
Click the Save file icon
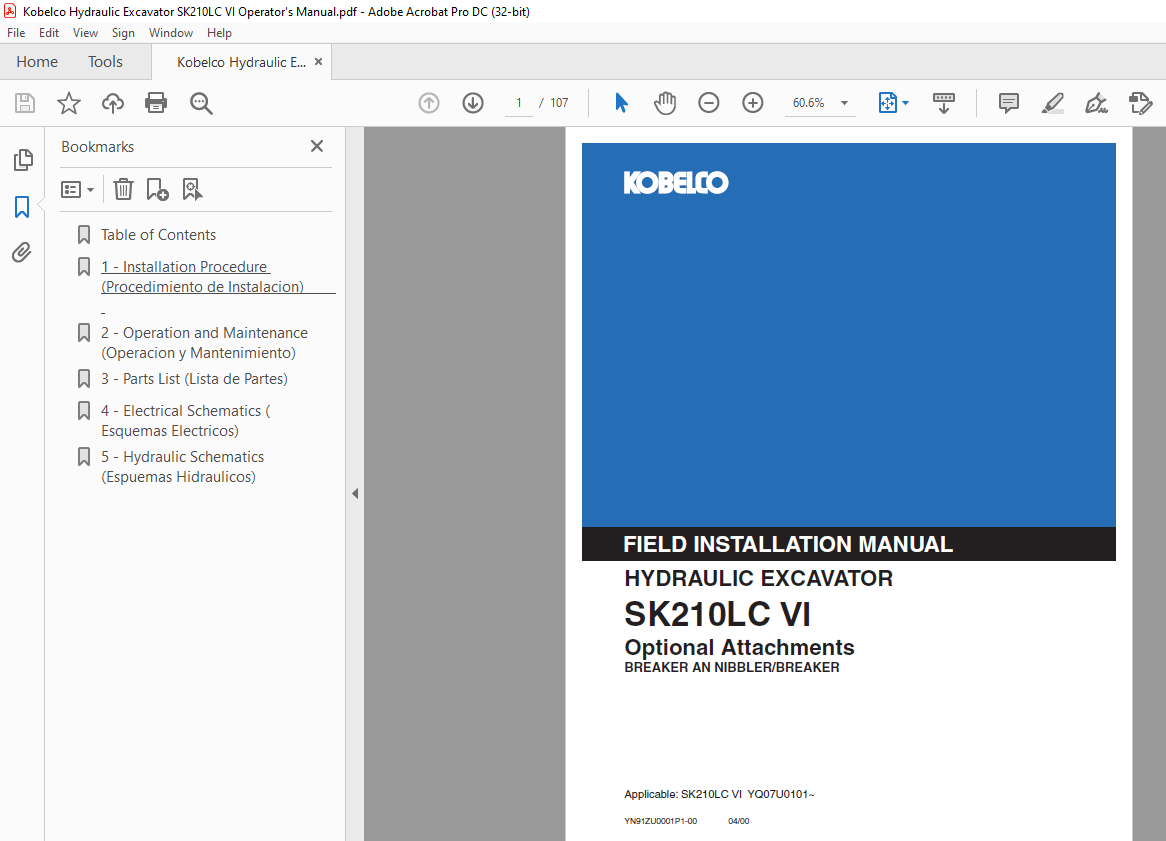click(25, 103)
